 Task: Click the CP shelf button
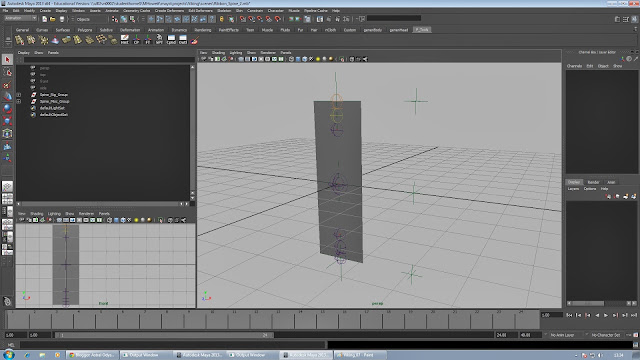136,40
